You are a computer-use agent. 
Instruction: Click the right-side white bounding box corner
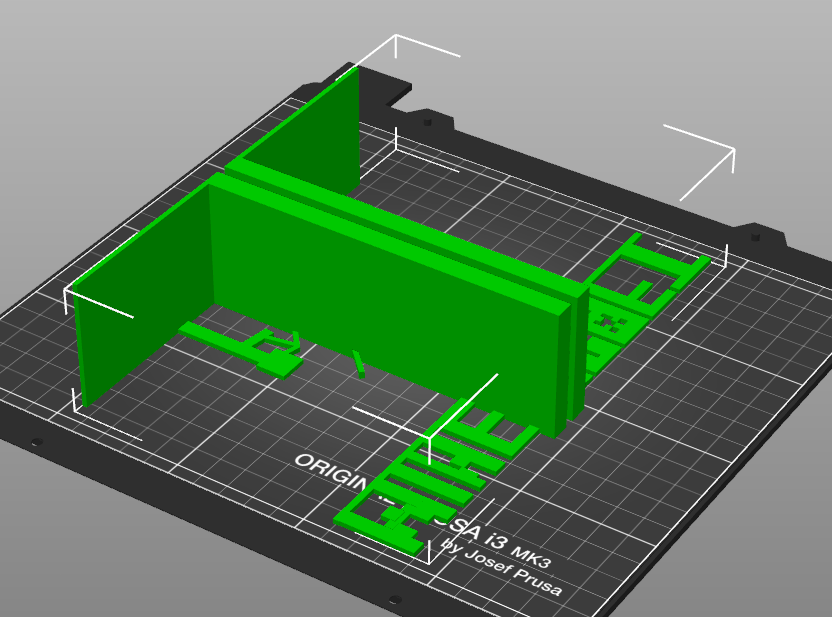tap(734, 149)
